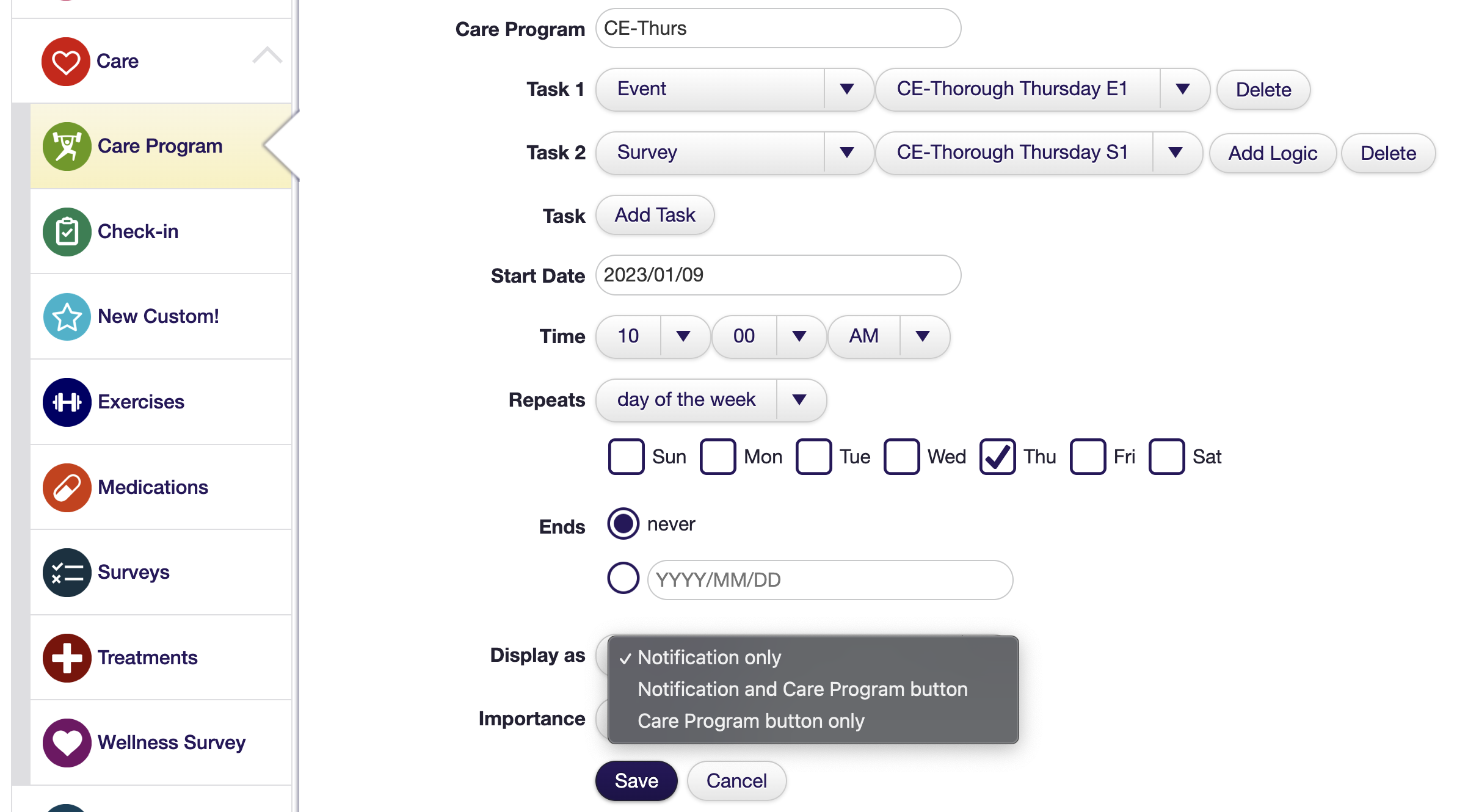
Task: Choose 'Care Program button only' option
Action: point(750,720)
